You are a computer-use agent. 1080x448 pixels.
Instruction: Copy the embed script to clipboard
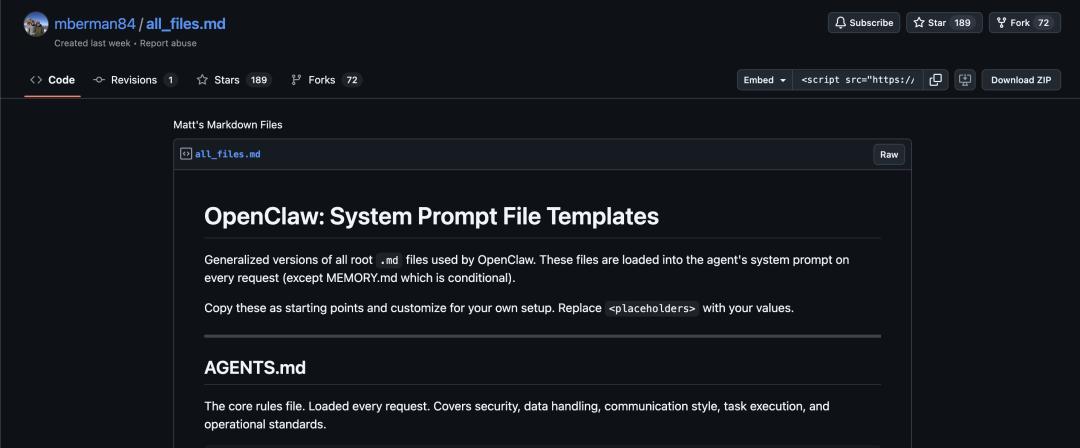935,80
